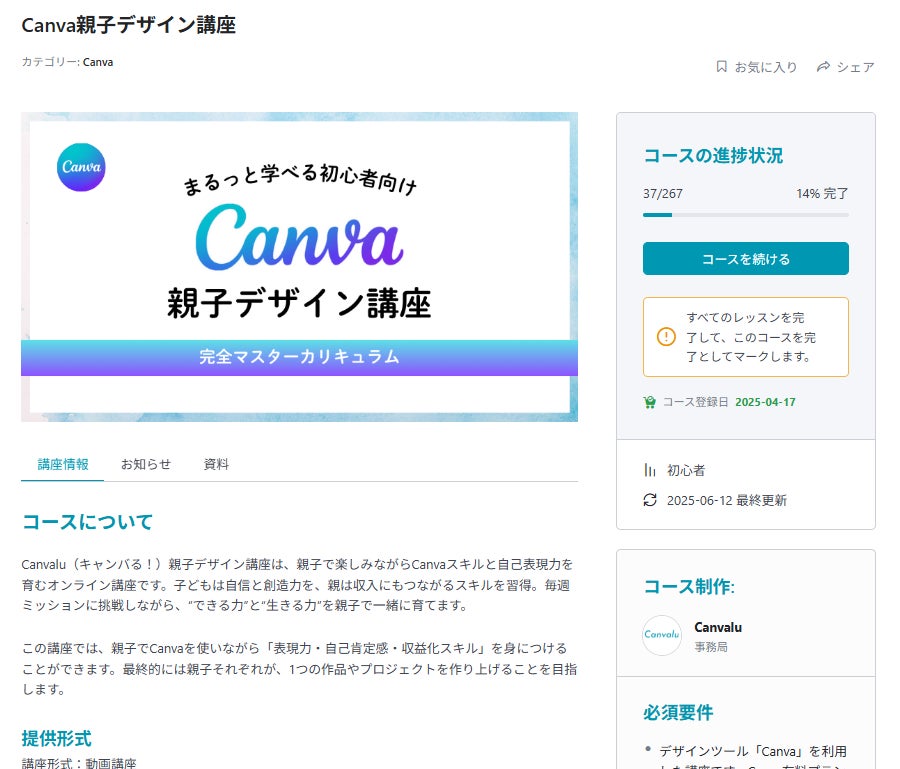This screenshot has height=769, width=900.
Task: Open the Canva category link
Action: [98, 62]
